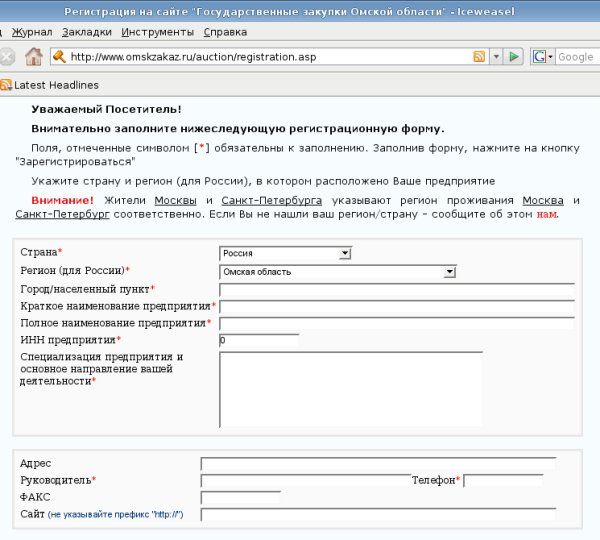Click the Специализация предприятия text area

(350, 389)
